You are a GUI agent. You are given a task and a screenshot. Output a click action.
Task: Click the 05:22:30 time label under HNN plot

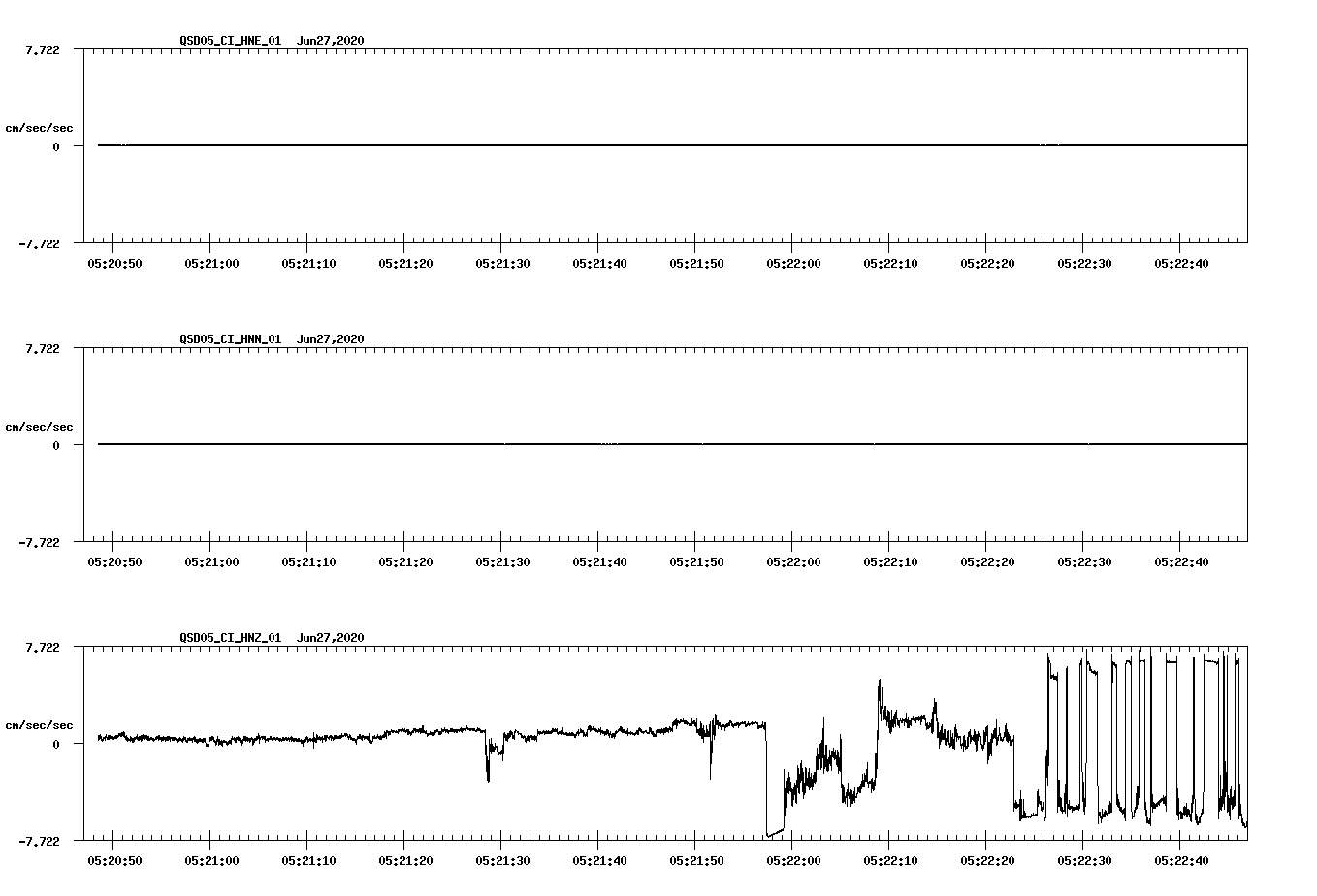[1084, 562]
